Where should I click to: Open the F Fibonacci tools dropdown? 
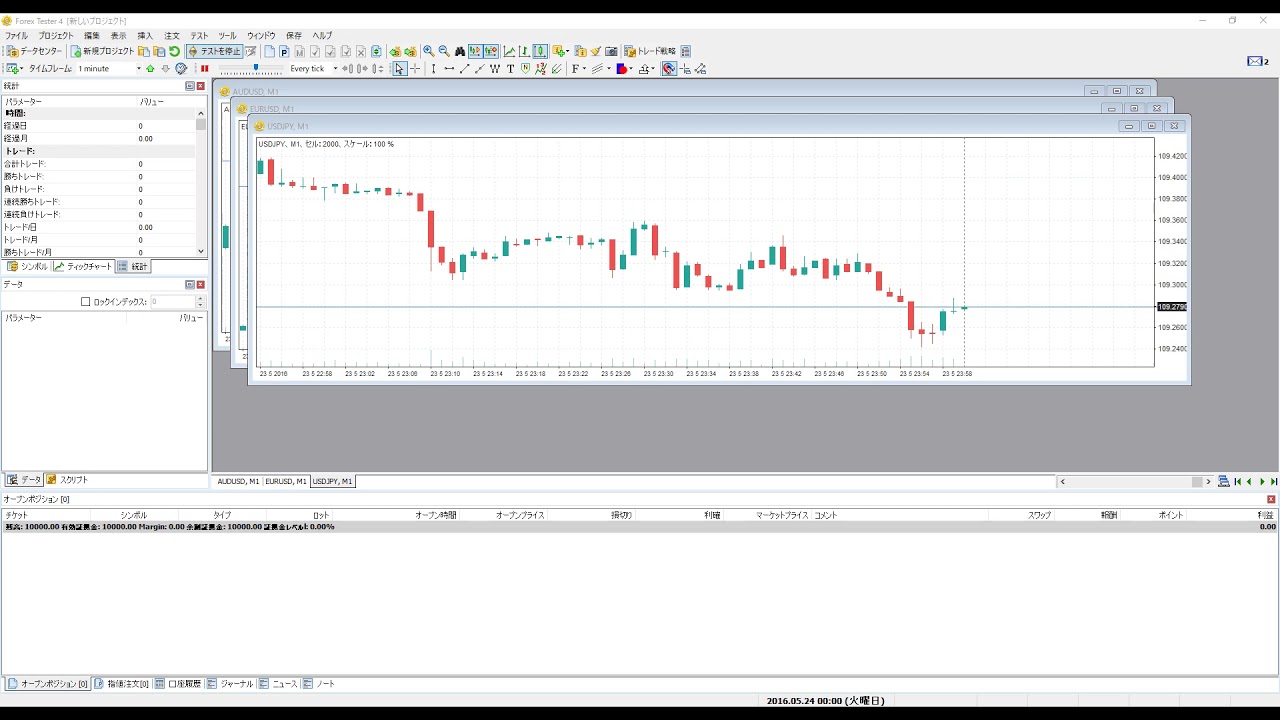pyautogui.click(x=578, y=69)
